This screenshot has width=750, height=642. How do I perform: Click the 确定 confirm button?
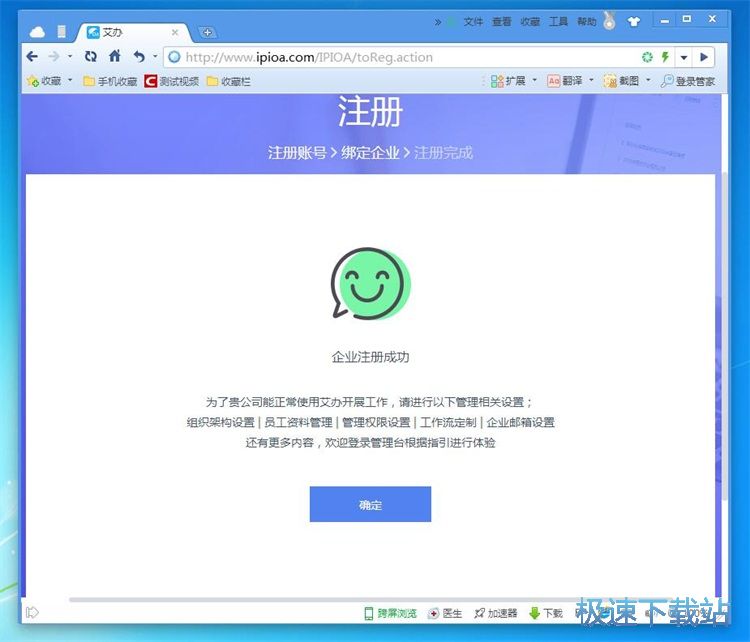370,505
